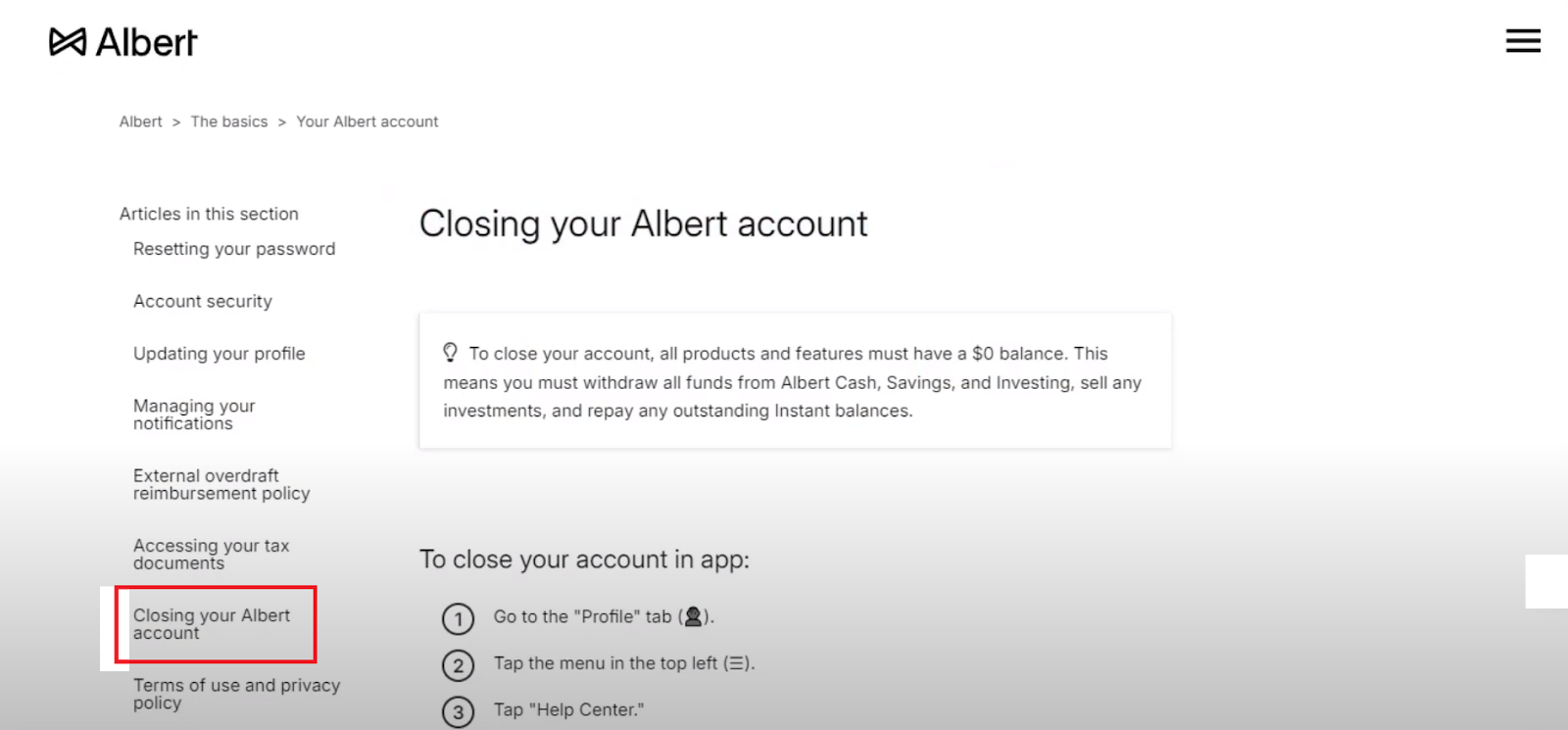Click the white box at right edge

click(1546, 581)
